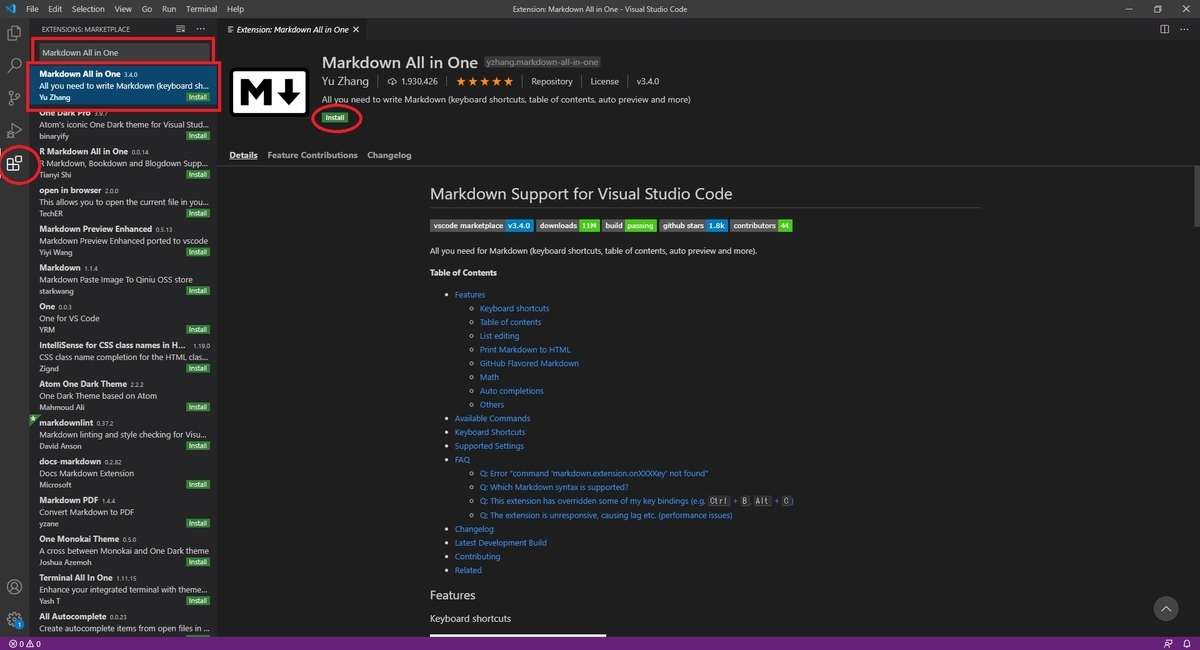Click the Features link in table of contents
Viewport: 1200px width, 650px height.
tap(470, 295)
